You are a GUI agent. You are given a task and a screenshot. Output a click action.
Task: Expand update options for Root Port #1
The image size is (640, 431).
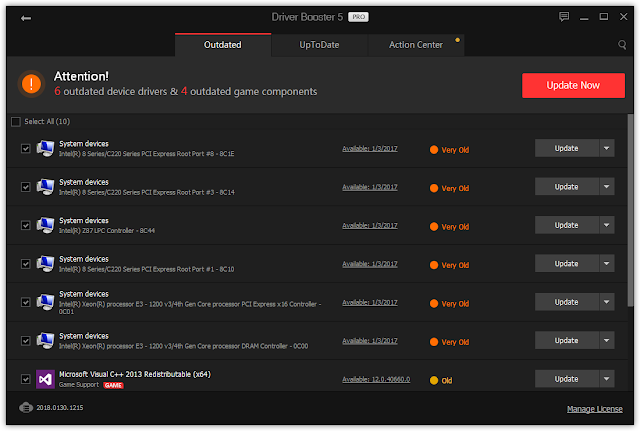tap(607, 263)
